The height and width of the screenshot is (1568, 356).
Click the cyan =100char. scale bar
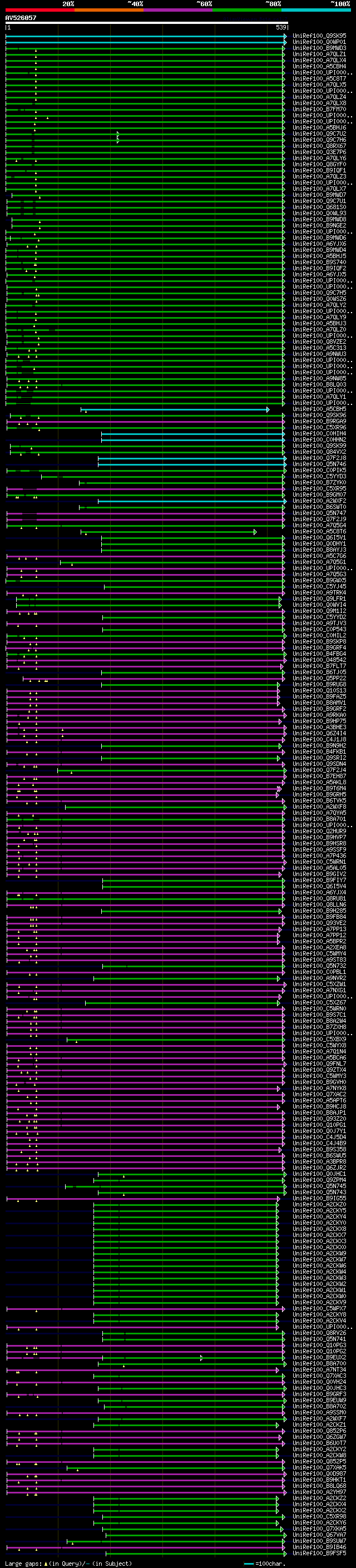click(x=248, y=1564)
